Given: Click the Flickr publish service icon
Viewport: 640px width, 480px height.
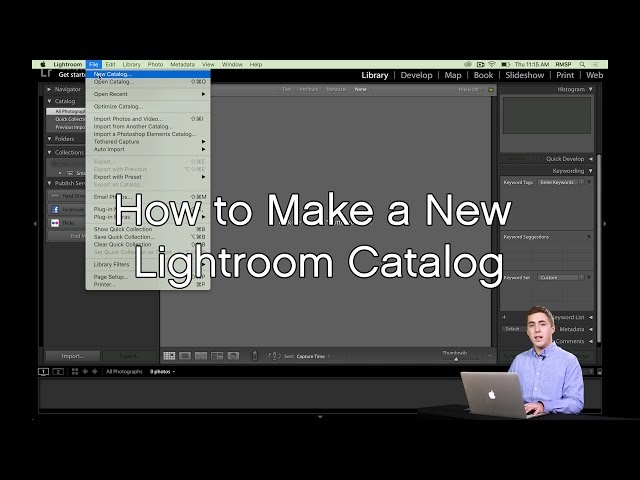Looking at the screenshot, I should point(55,223).
